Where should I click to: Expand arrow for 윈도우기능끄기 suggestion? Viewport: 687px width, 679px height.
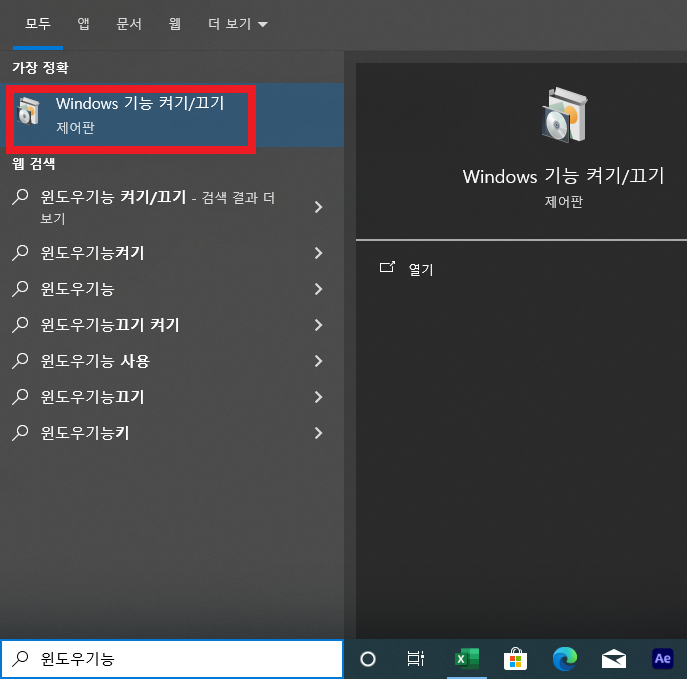click(x=319, y=397)
